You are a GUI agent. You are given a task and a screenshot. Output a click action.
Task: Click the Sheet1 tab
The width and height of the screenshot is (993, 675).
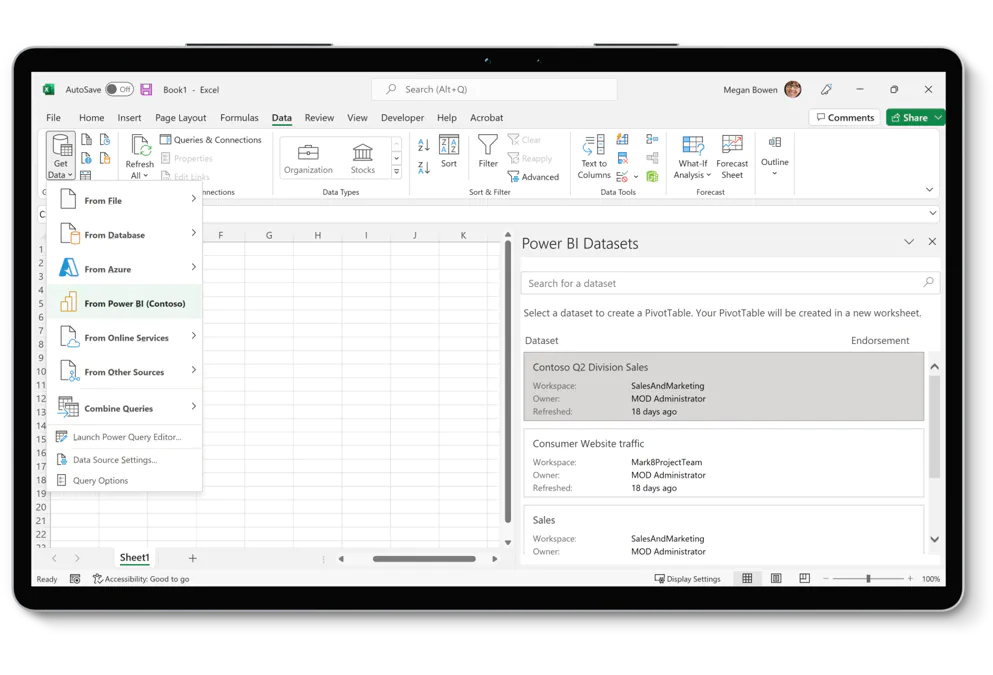coord(134,558)
